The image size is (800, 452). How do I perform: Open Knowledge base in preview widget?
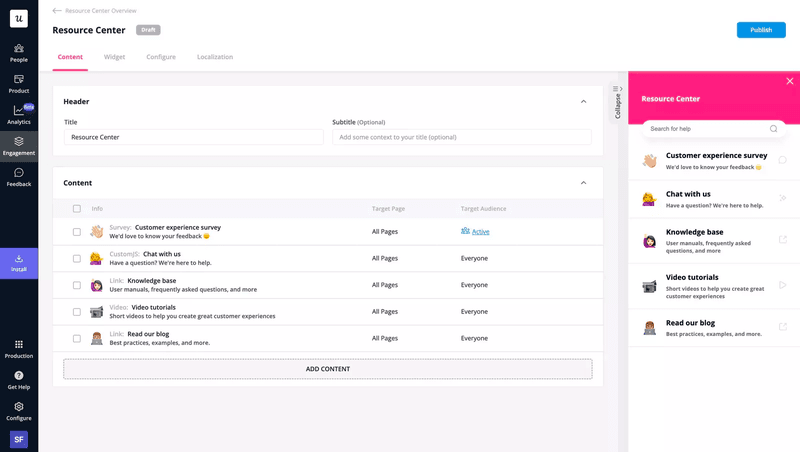(x=714, y=241)
